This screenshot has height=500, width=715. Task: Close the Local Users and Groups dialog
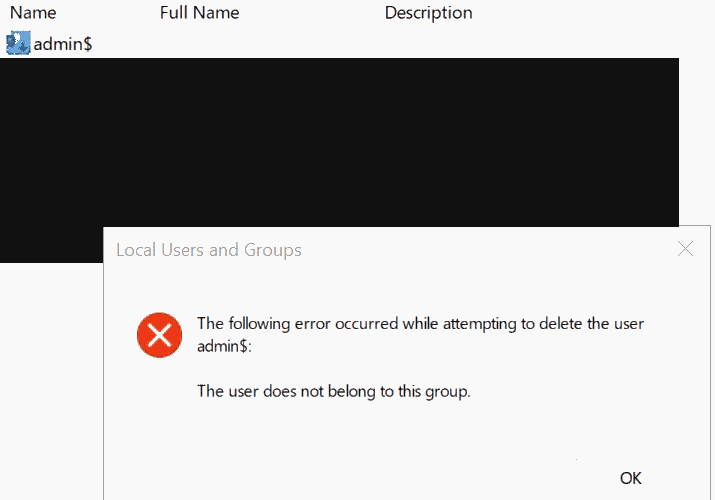tap(685, 249)
